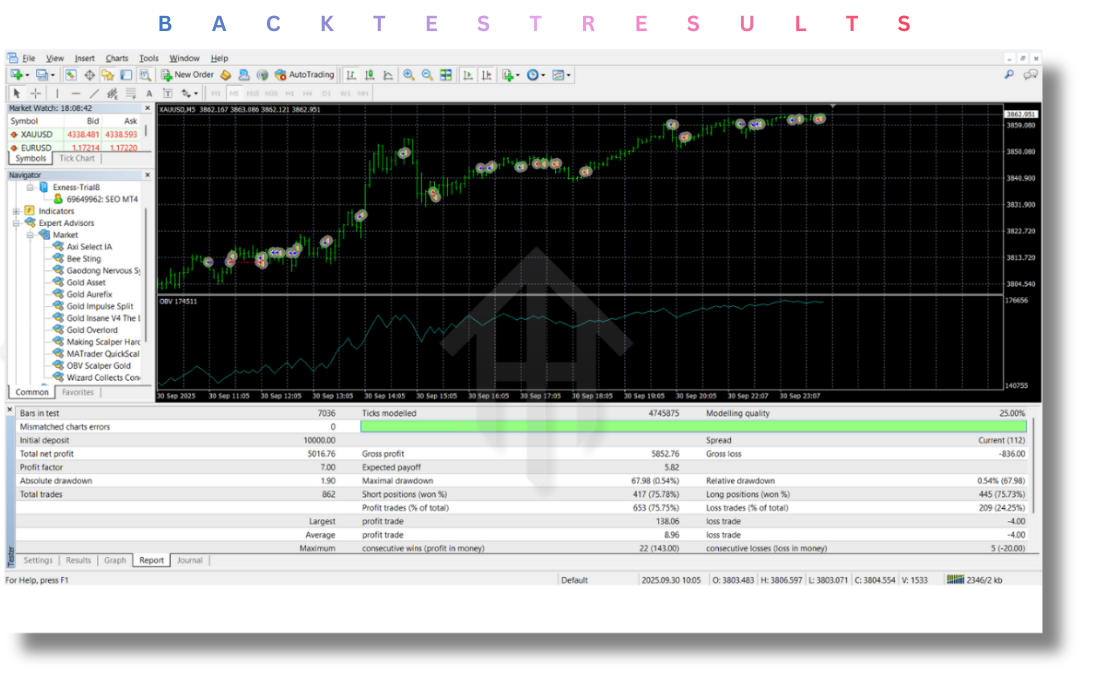Collapse the Expert Advisors tree node

point(16,223)
